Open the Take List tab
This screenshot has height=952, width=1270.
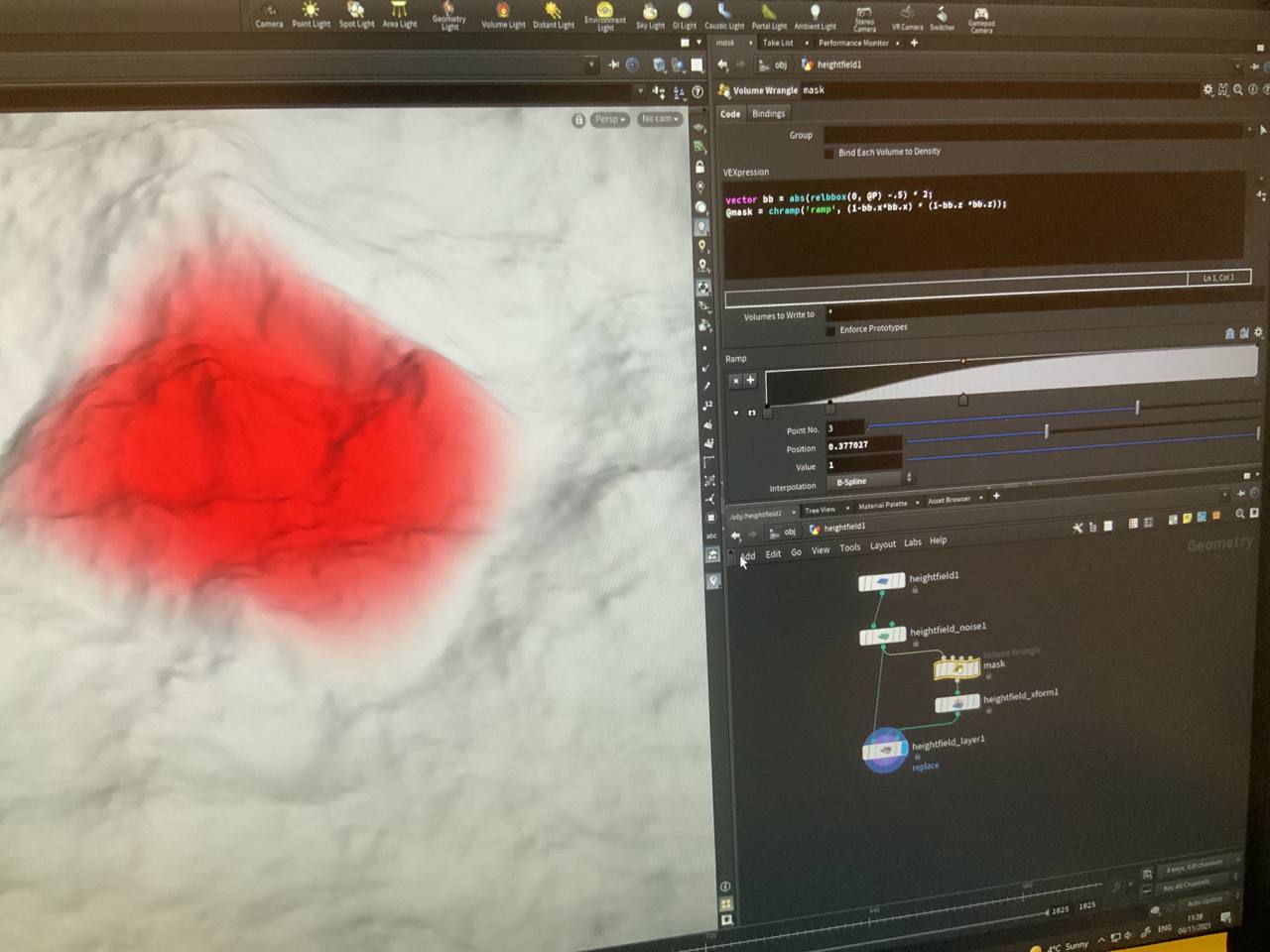(778, 43)
